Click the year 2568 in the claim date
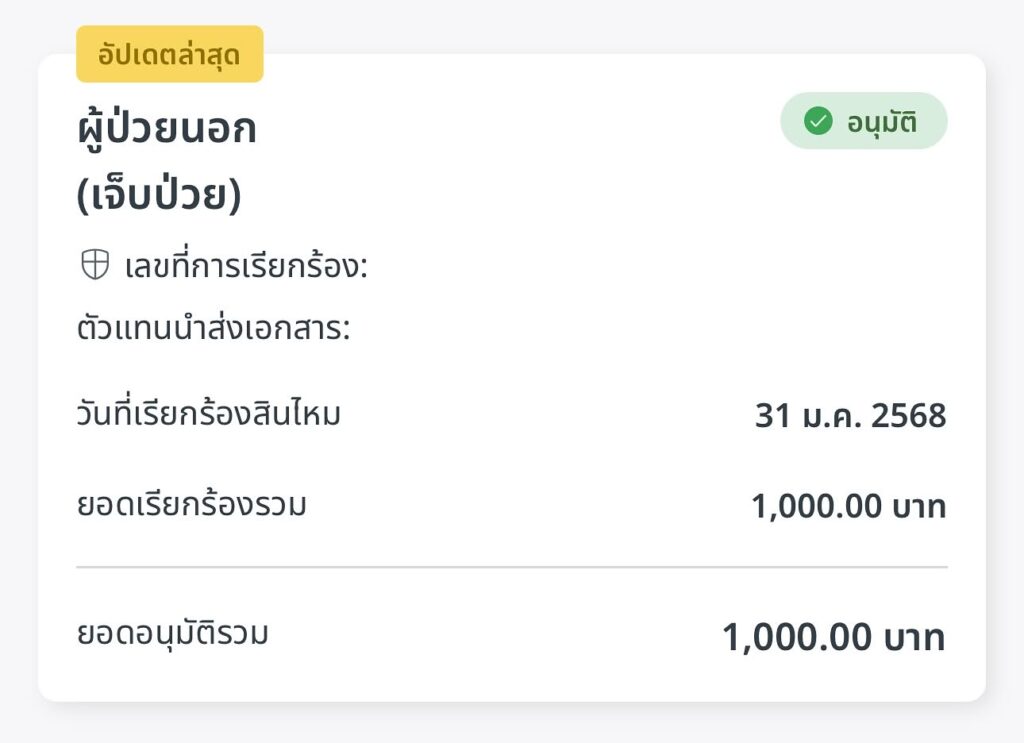Image resolution: width=1024 pixels, height=743 pixels. [908, 415]
